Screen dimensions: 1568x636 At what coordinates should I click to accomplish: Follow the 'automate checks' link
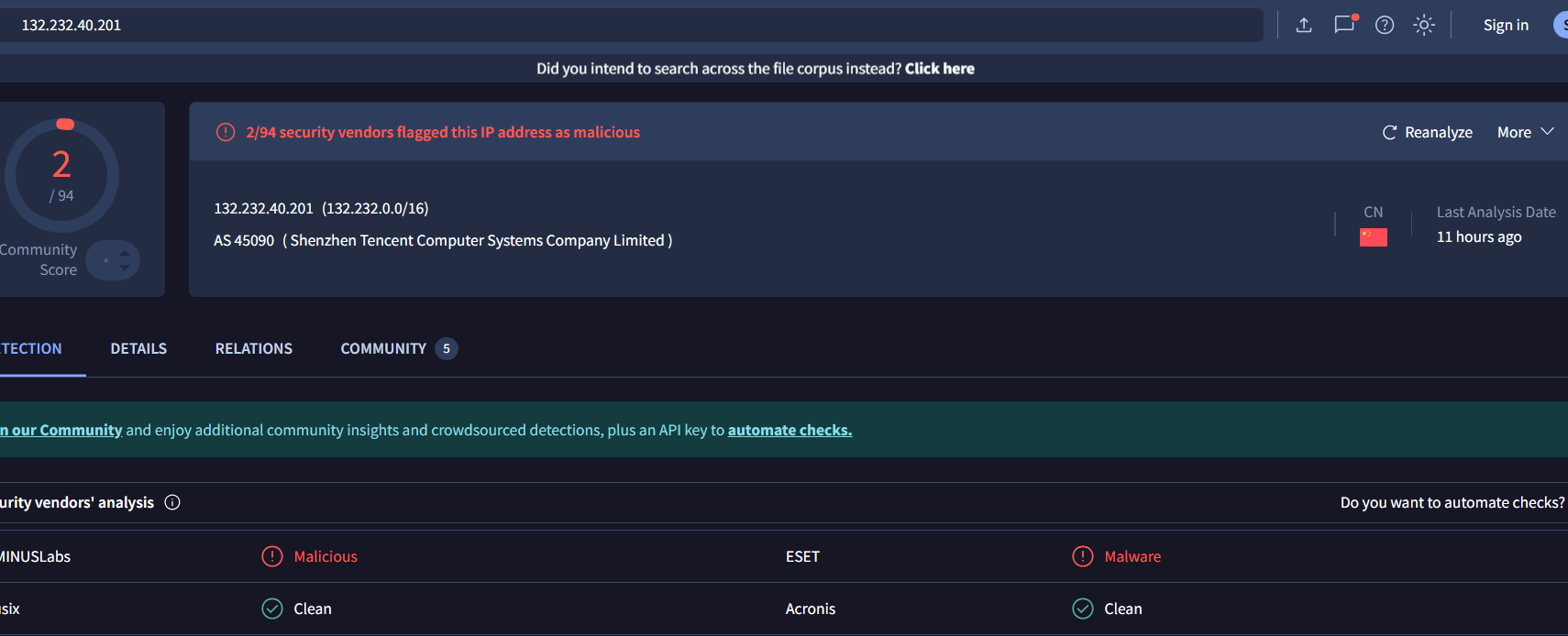790,430
